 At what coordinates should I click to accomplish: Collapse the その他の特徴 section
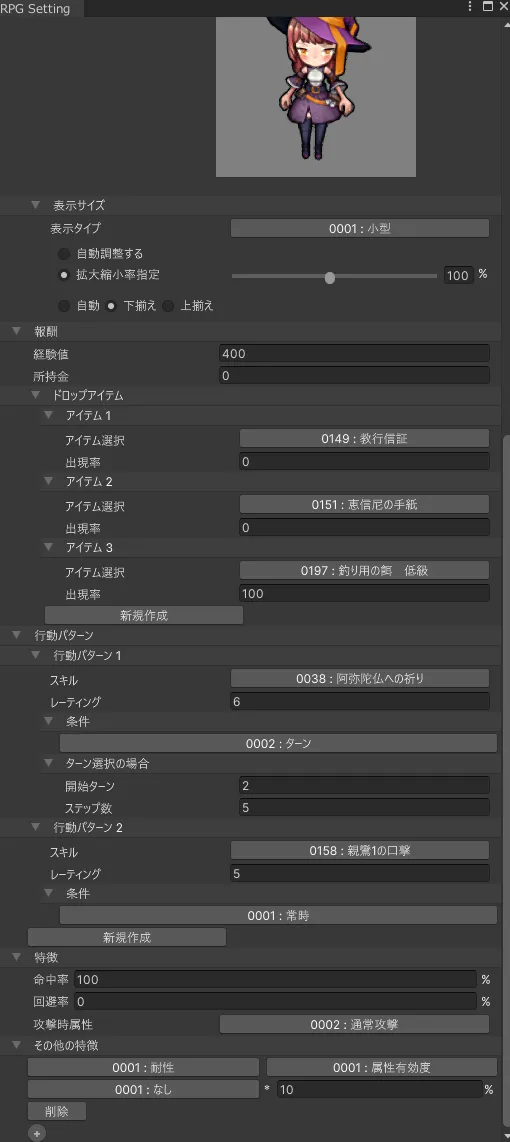click(17, 1045)
